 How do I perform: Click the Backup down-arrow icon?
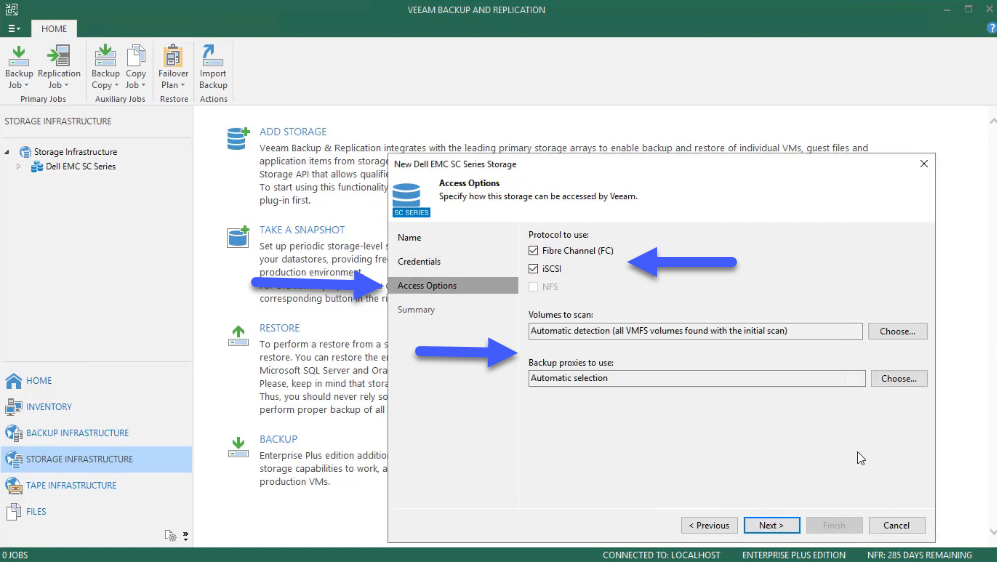(x=238, y=447)
